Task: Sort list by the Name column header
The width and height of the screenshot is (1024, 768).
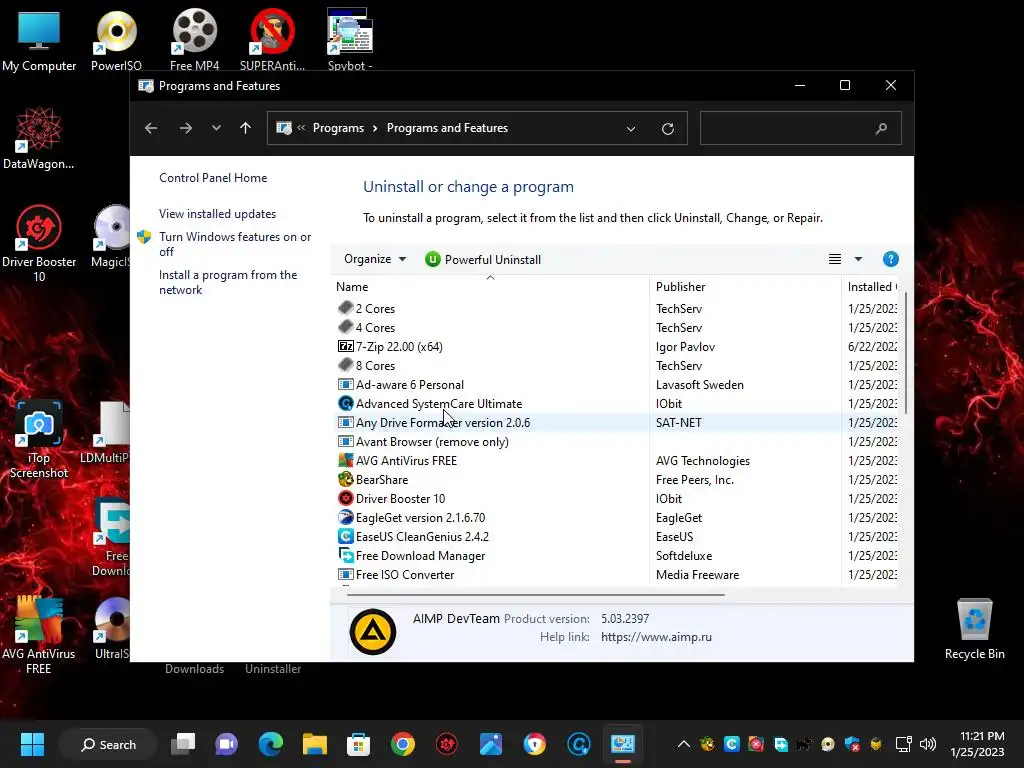Action: point(490,287)
